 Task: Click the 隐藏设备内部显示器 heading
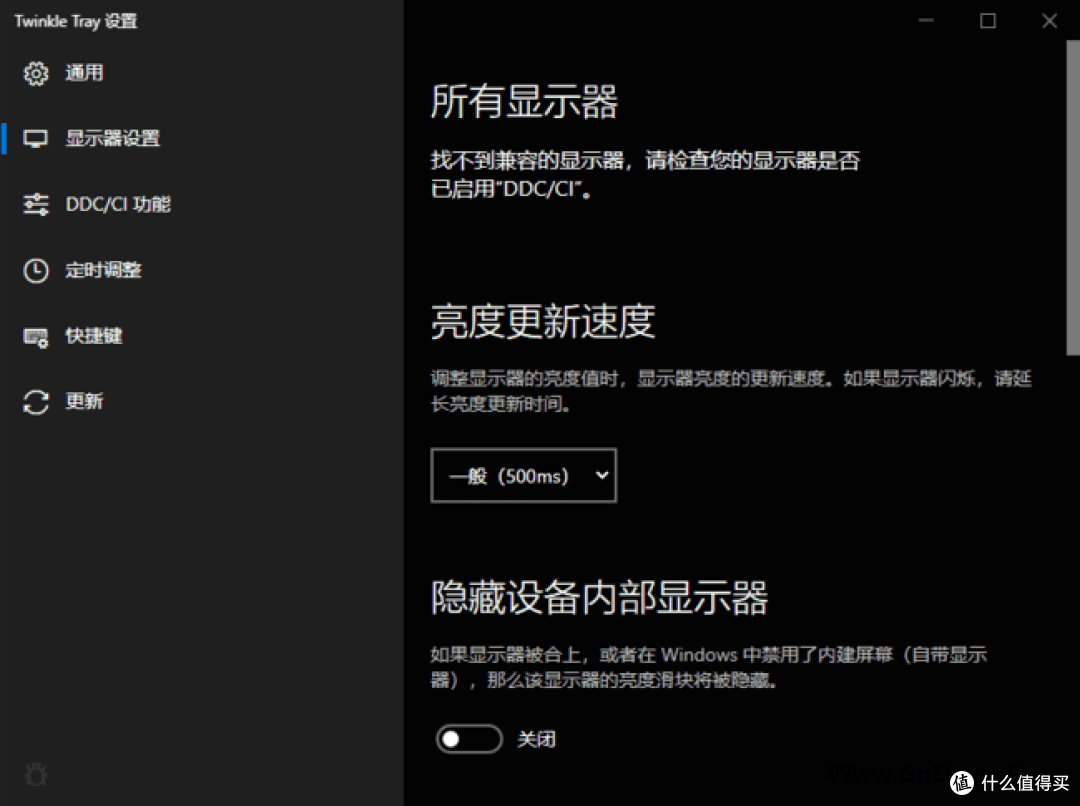pyautogui.click(x=599, y=597)
